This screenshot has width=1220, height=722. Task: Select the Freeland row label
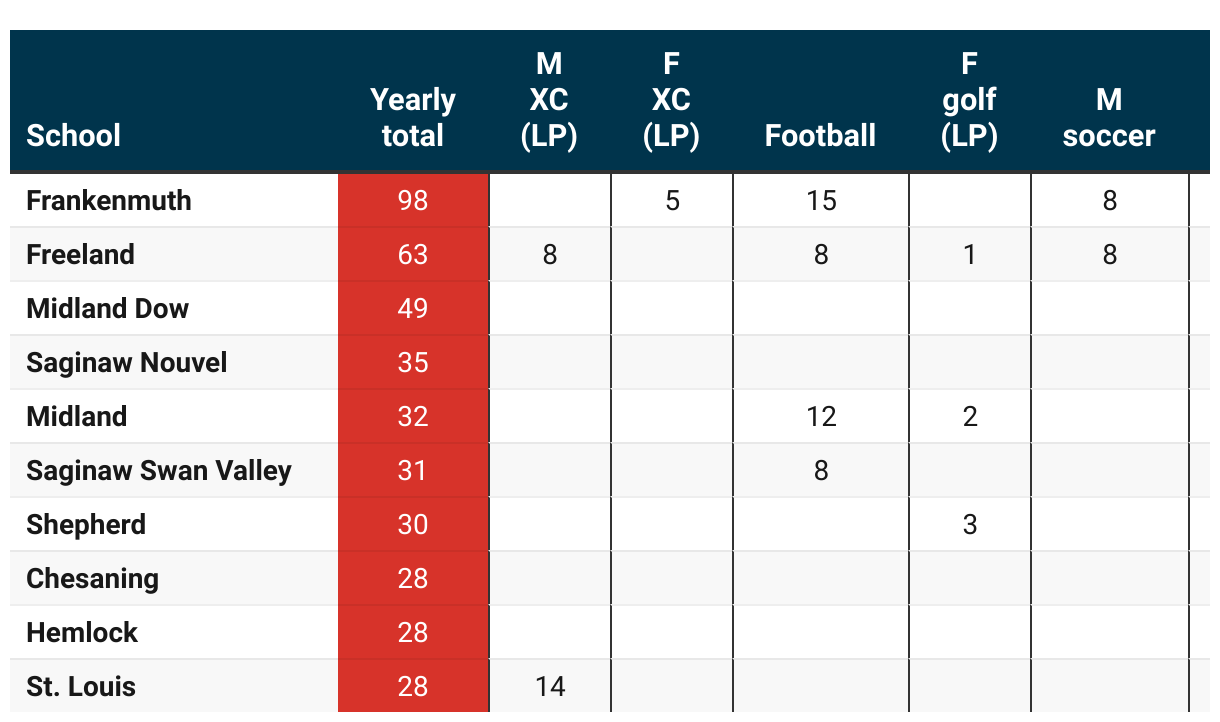(80, 254)
